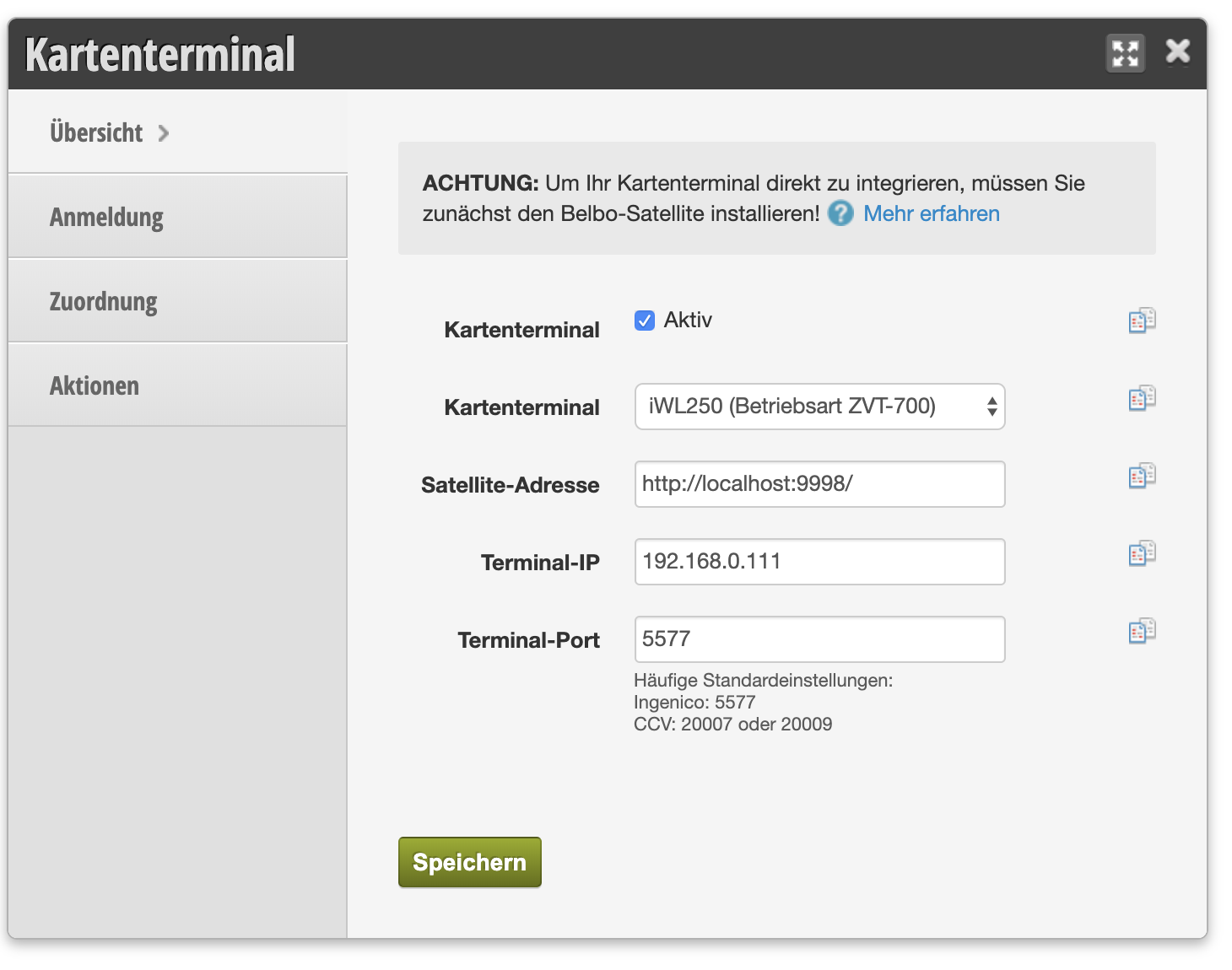Viewport: 1232px width, 970px height.
Task: Follow the Mehr erfahren link
Action: 931,213
